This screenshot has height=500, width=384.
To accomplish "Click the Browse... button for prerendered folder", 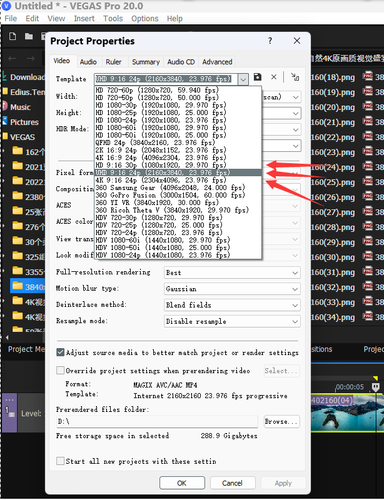I will click(281, 421).
